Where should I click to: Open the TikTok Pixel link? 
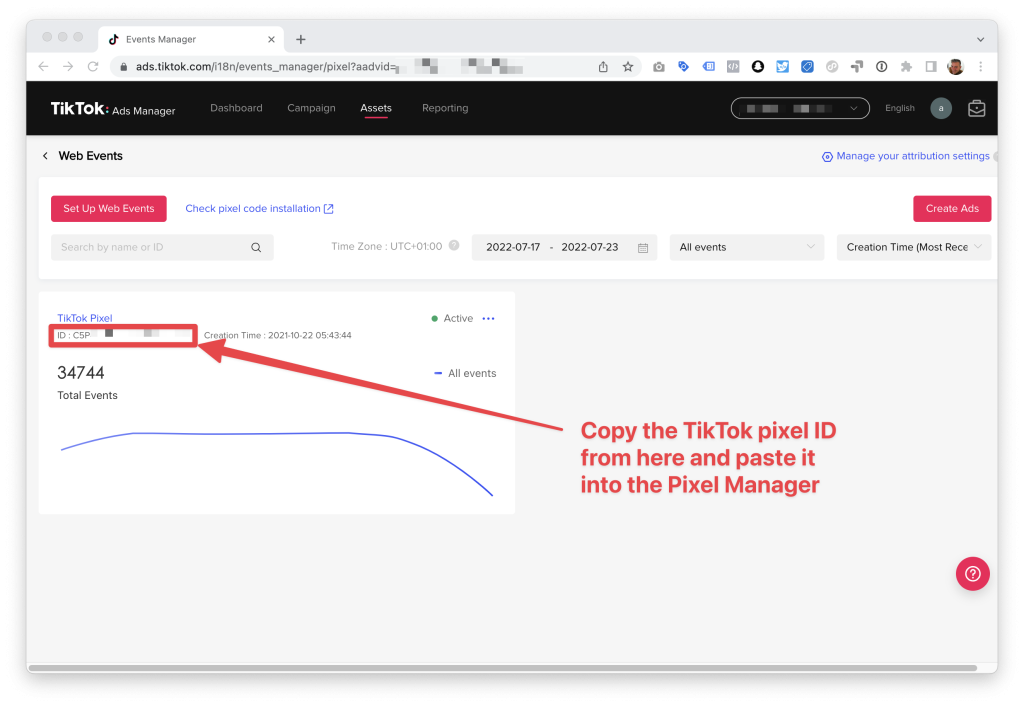click(x=85, y=318)
